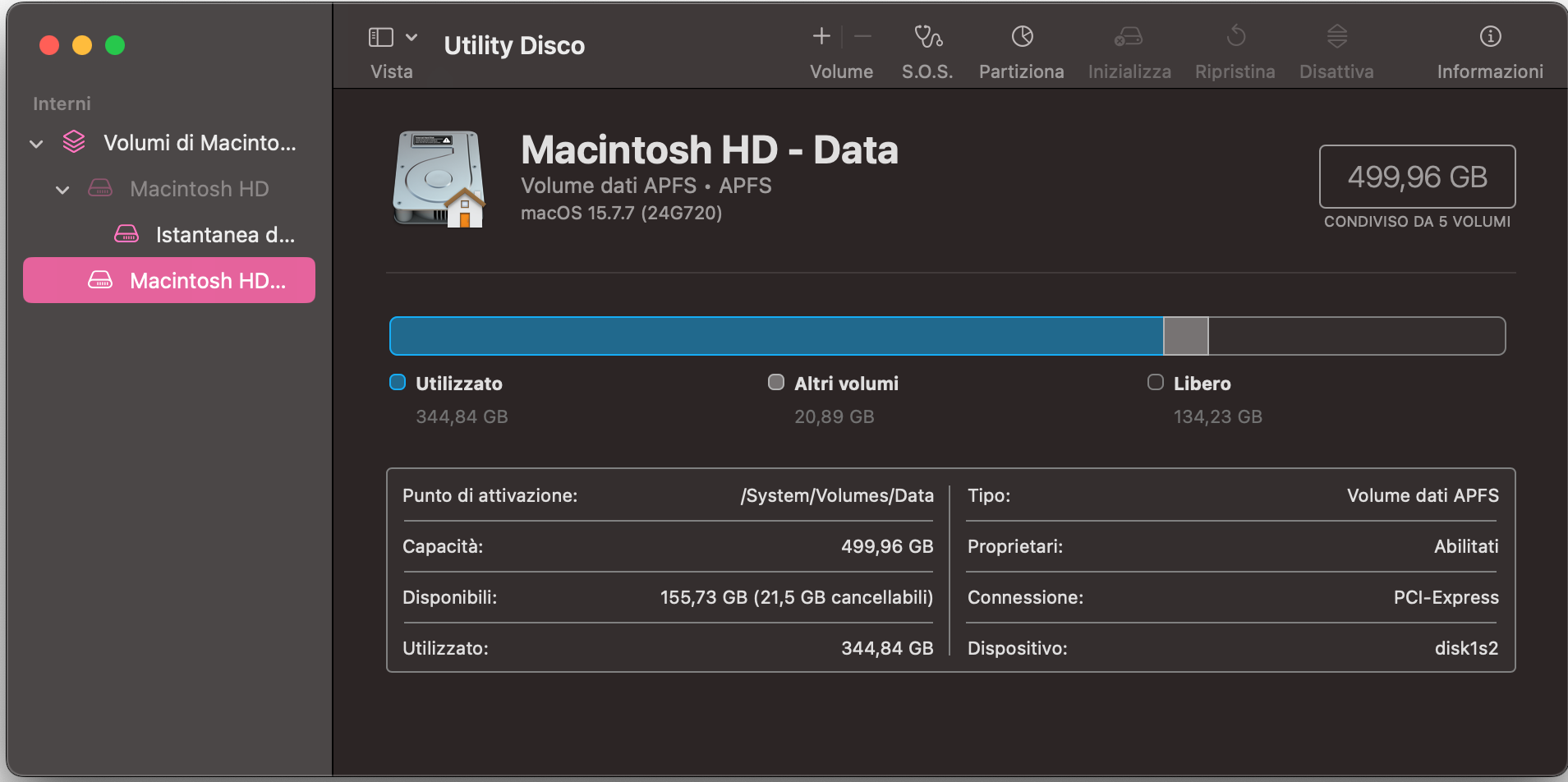Click the Ripristina restore arrow icon
The height and width of the screenshot is (782, 1568).
tap(1235, 36)
